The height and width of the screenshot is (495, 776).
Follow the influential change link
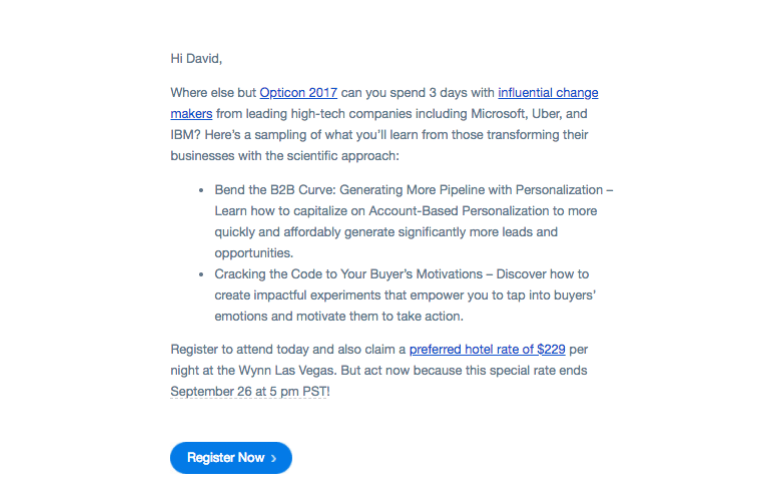tap(548, 93)
